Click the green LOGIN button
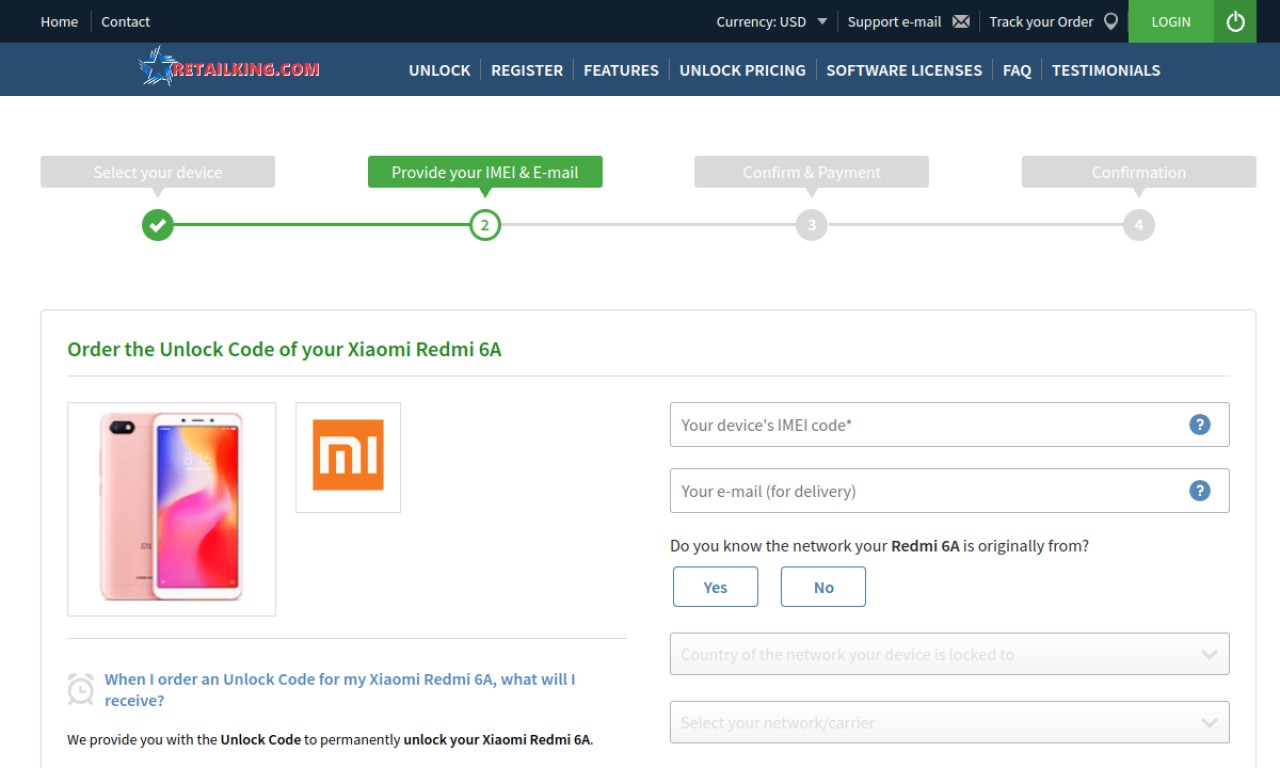 [x=1171, y=21]
